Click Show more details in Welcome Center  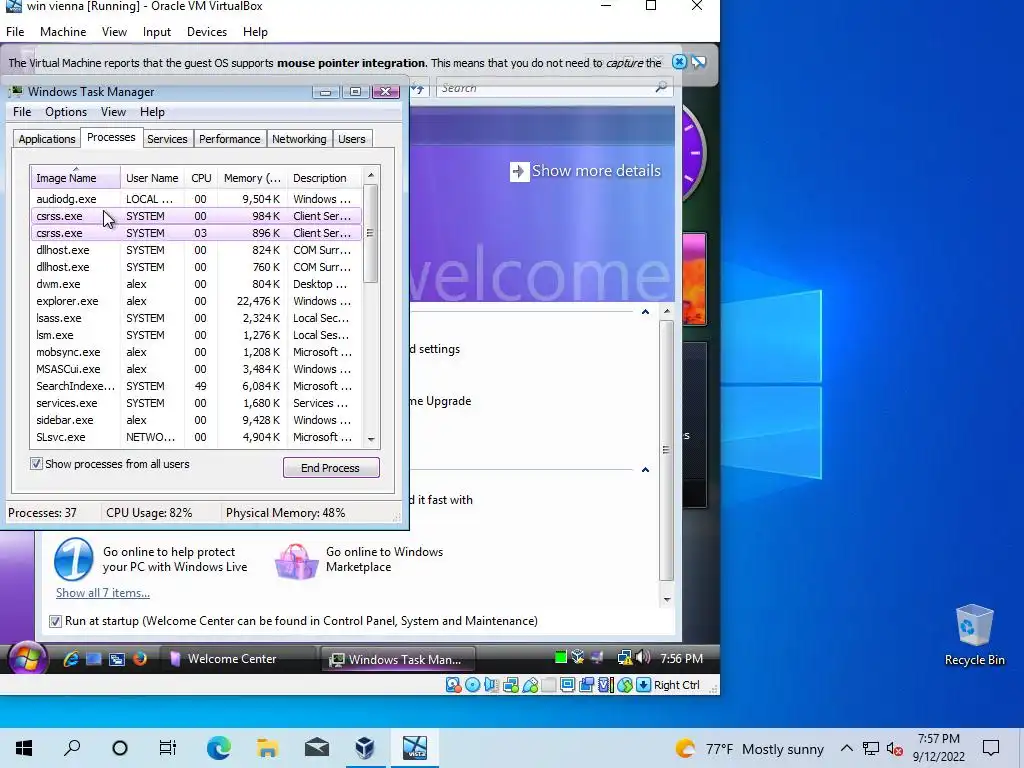pyautogui.click(x=585, y=171)
